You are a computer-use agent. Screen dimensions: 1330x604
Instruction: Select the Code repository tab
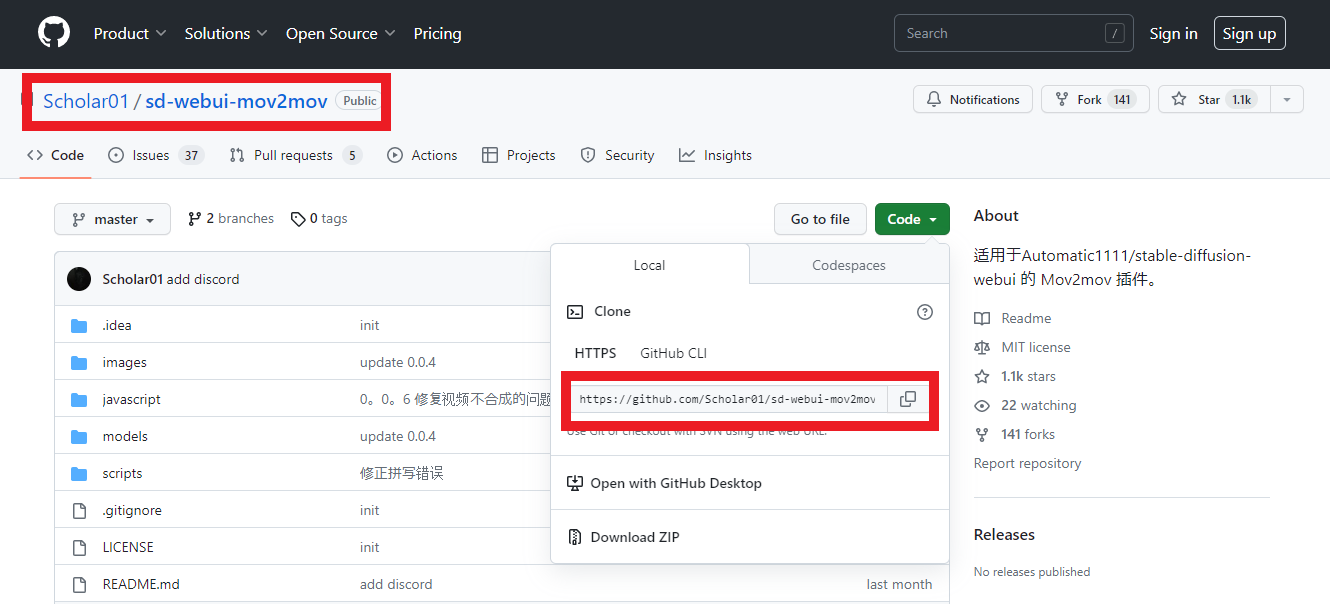point(55,155)
